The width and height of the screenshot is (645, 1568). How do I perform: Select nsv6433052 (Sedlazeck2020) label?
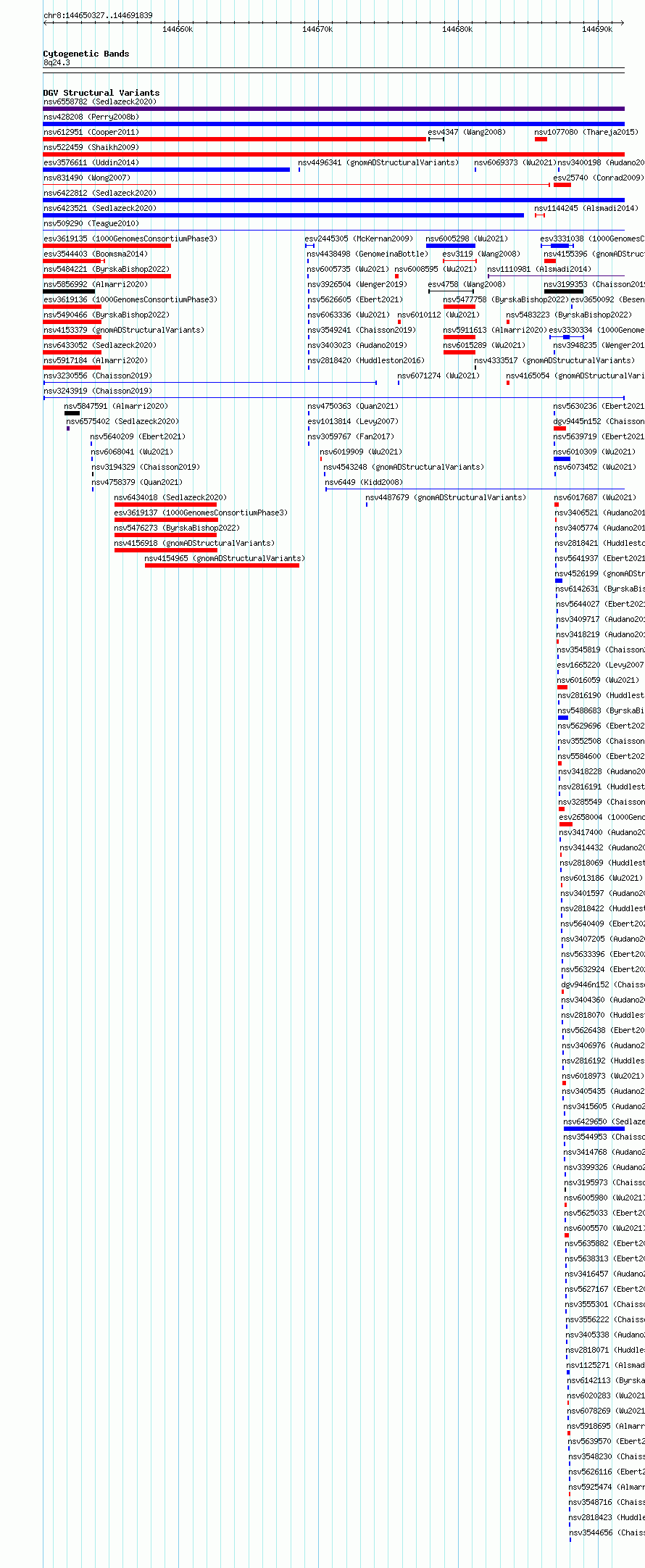click(x=100, y=345)
